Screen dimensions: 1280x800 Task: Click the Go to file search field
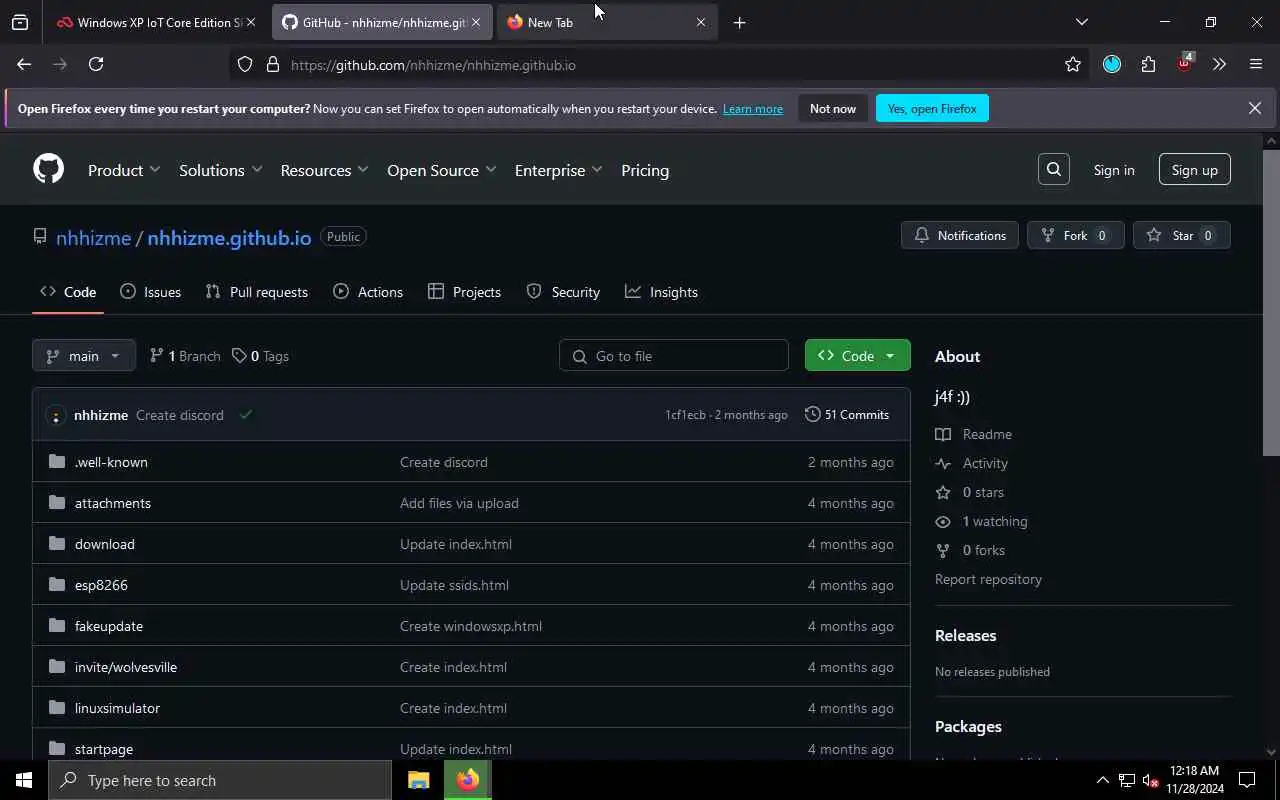(x=674, y=356)
